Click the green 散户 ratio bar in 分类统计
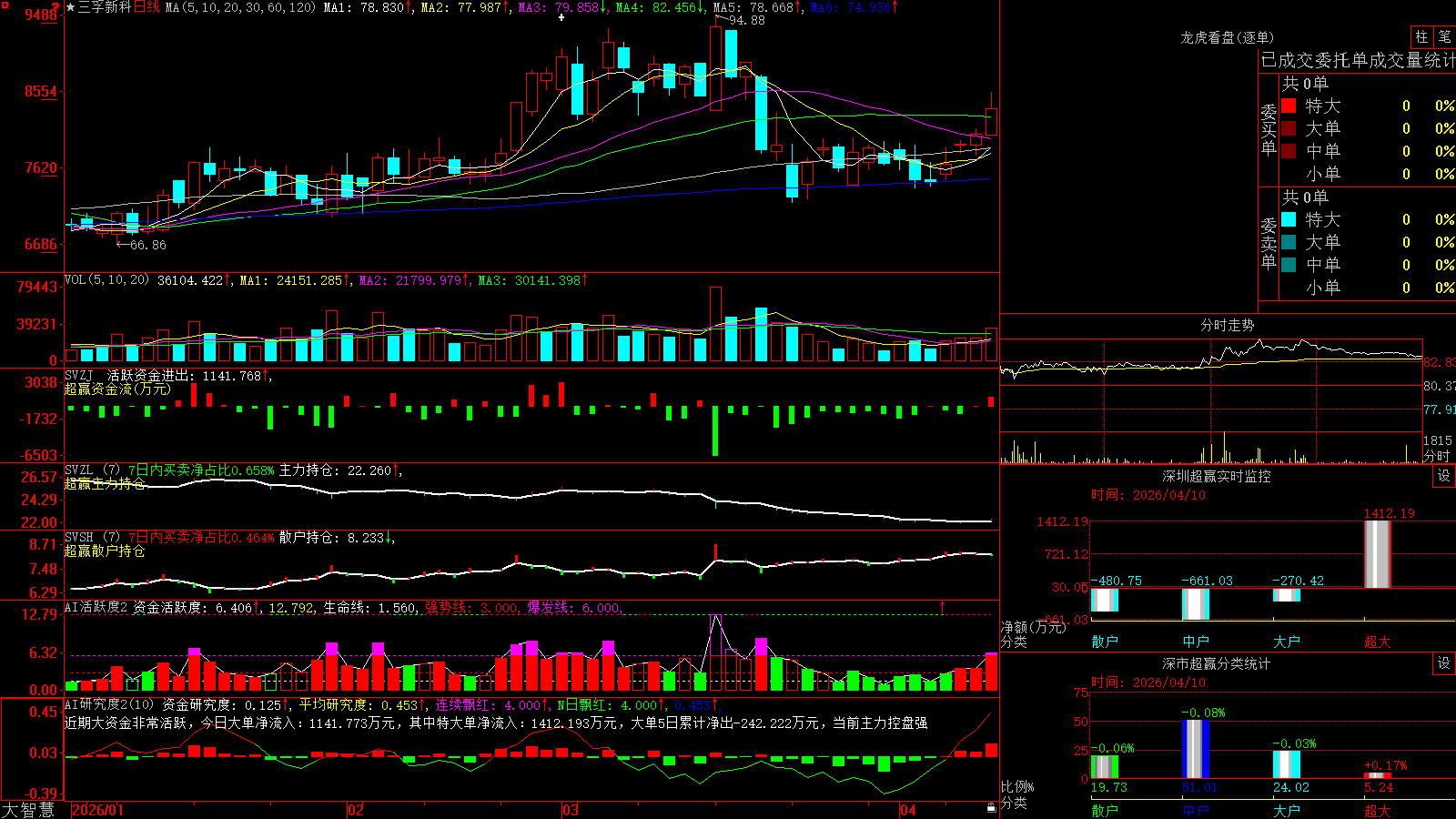 [x=1105, y=766]
